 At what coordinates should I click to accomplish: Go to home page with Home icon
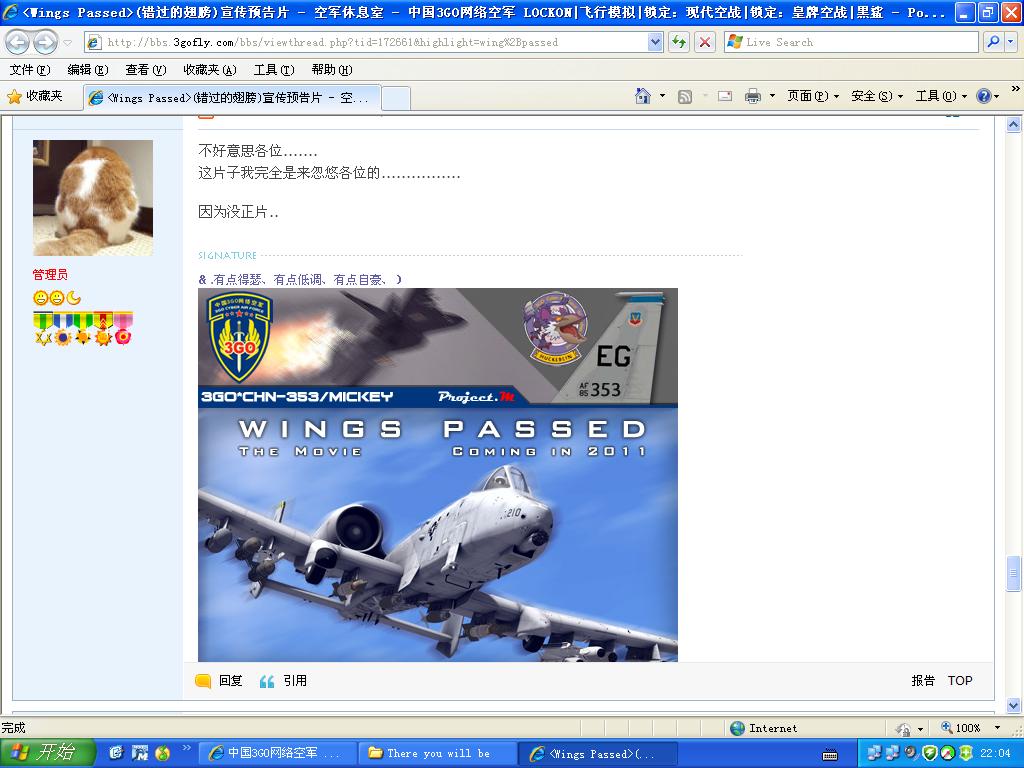point(643,97)
